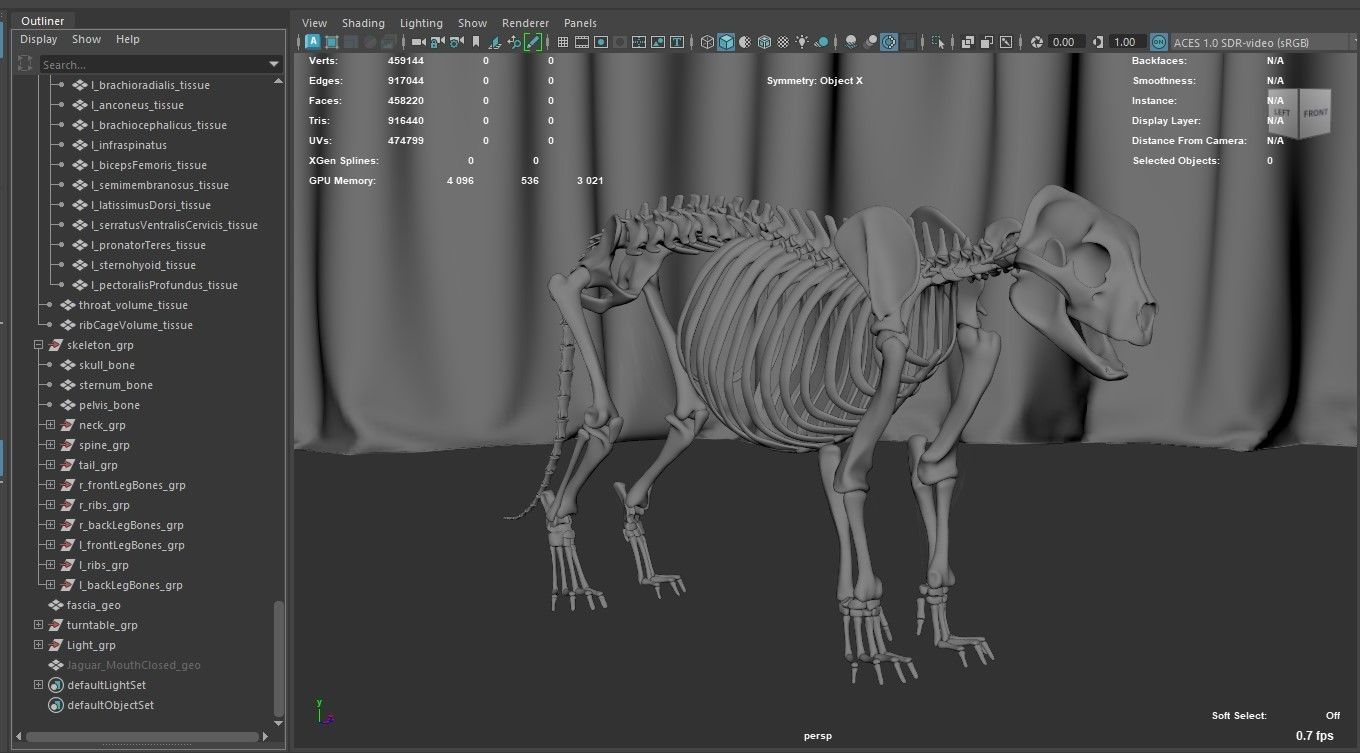Click the blue 'A' icon in panel toolbar

click(313, 42)
